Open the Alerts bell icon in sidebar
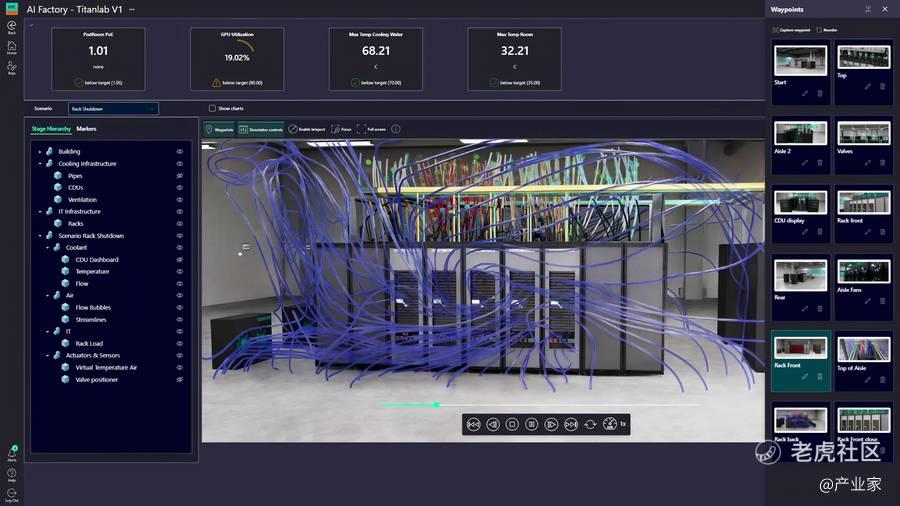This screenshot has width=900, height=506. 11,453
